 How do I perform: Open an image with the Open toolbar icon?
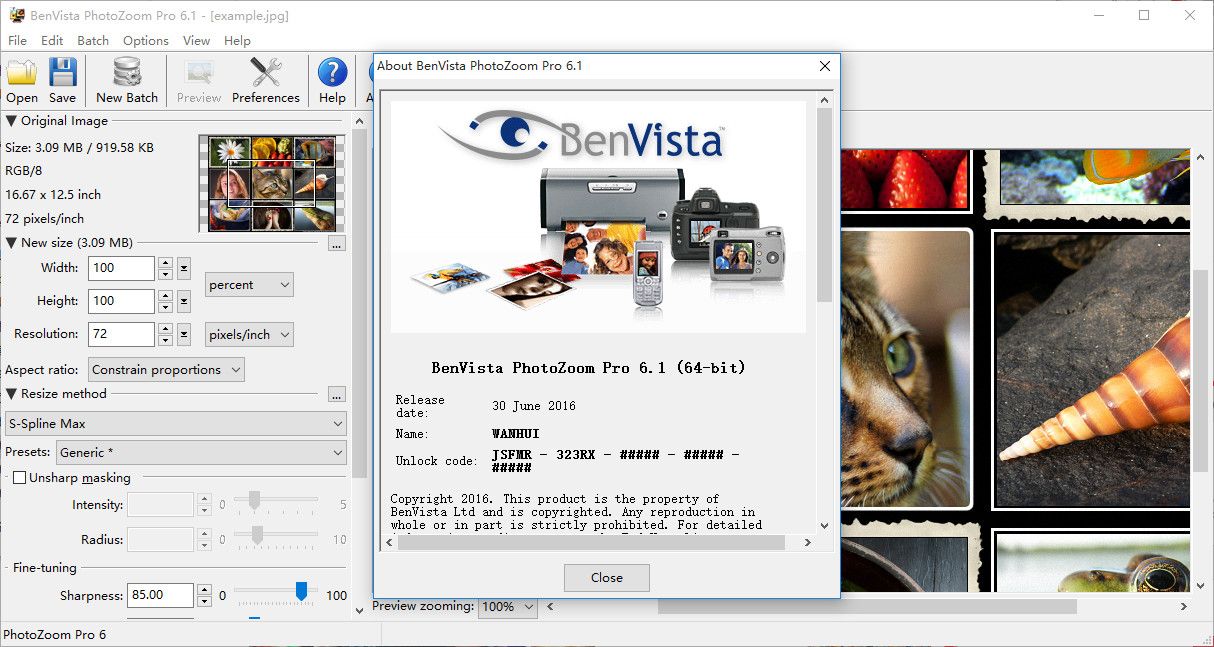(x=22, y=81)
